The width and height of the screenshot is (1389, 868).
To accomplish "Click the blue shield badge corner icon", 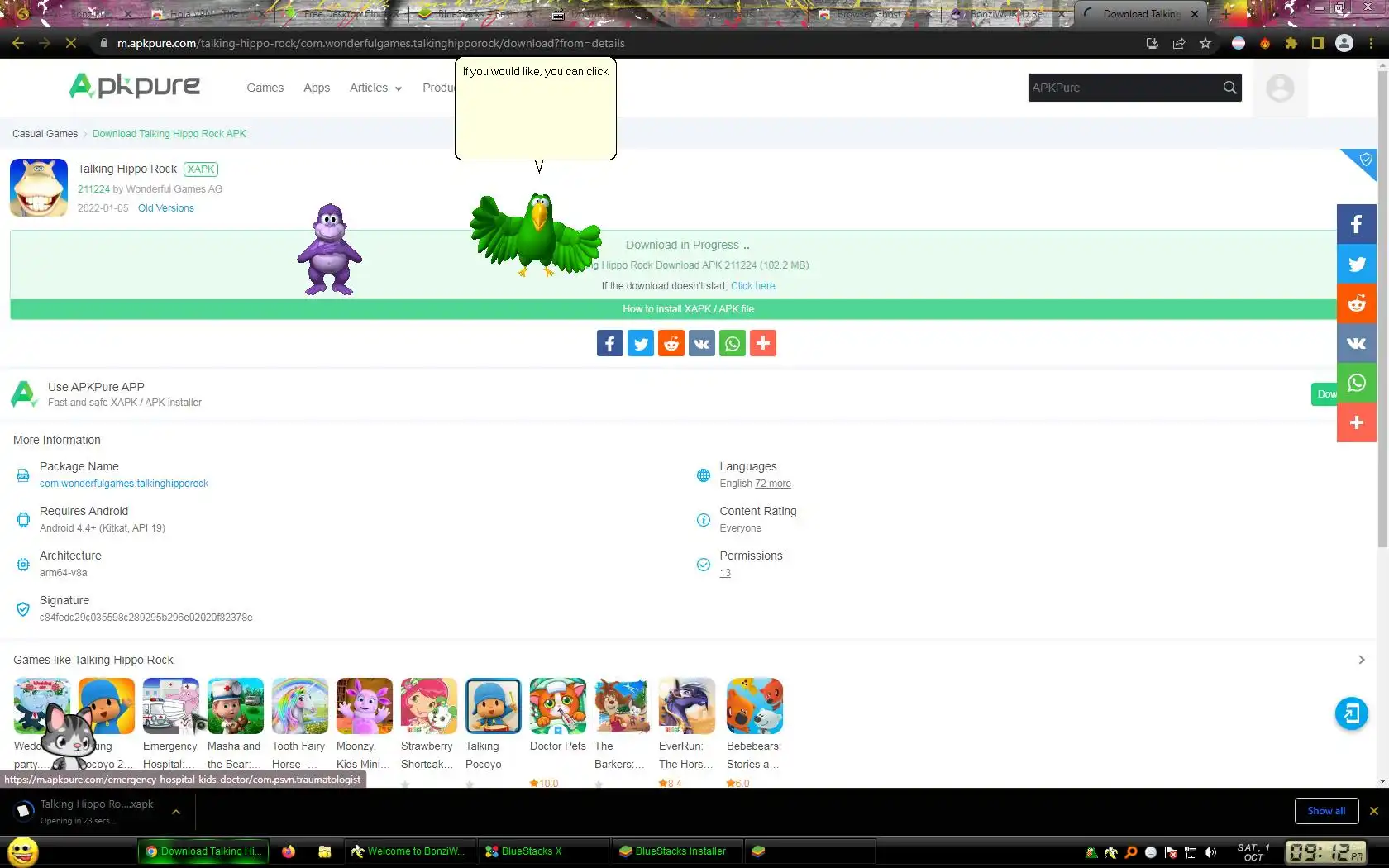I will pyautogui.click(x=1364, y=160).
